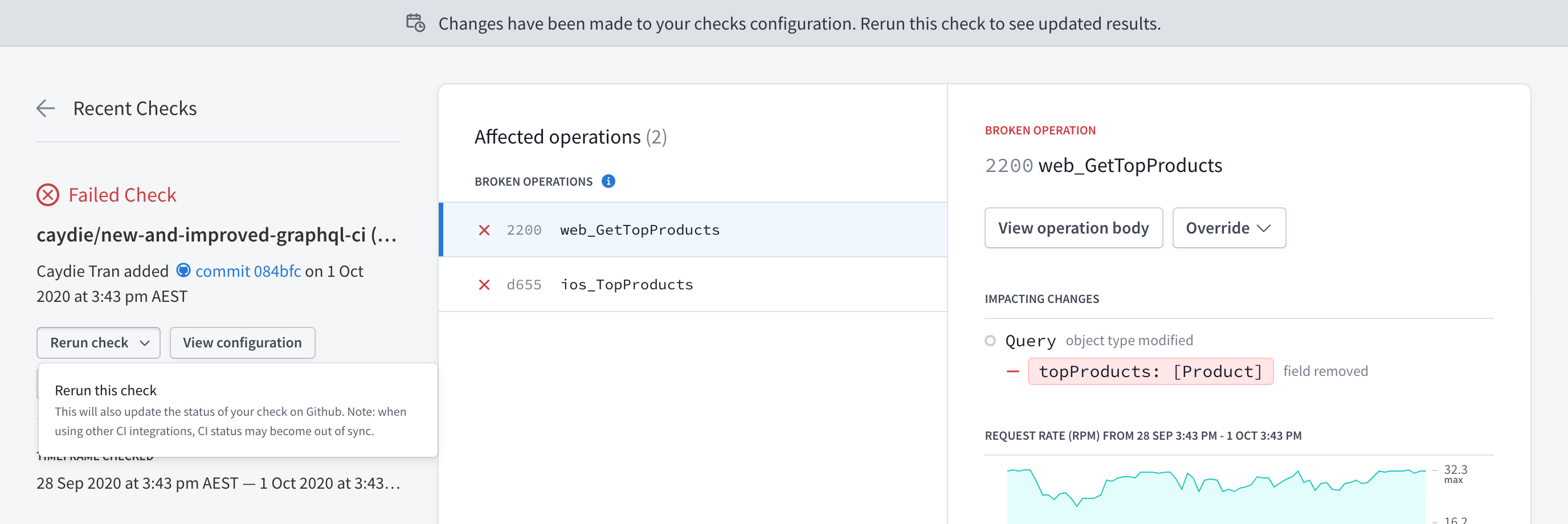1568x524 pixels.
Task: Click the checks configuration calendar icon in banner
Action: pyautogui.click(x=415, y=23)
